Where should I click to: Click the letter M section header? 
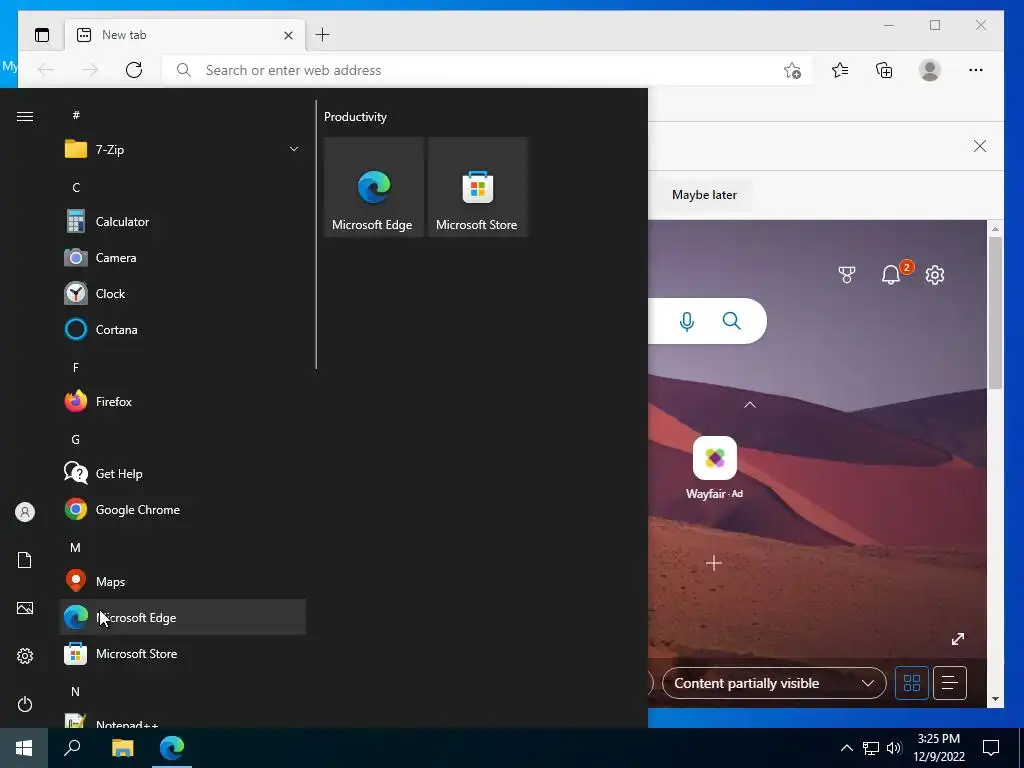76,547
